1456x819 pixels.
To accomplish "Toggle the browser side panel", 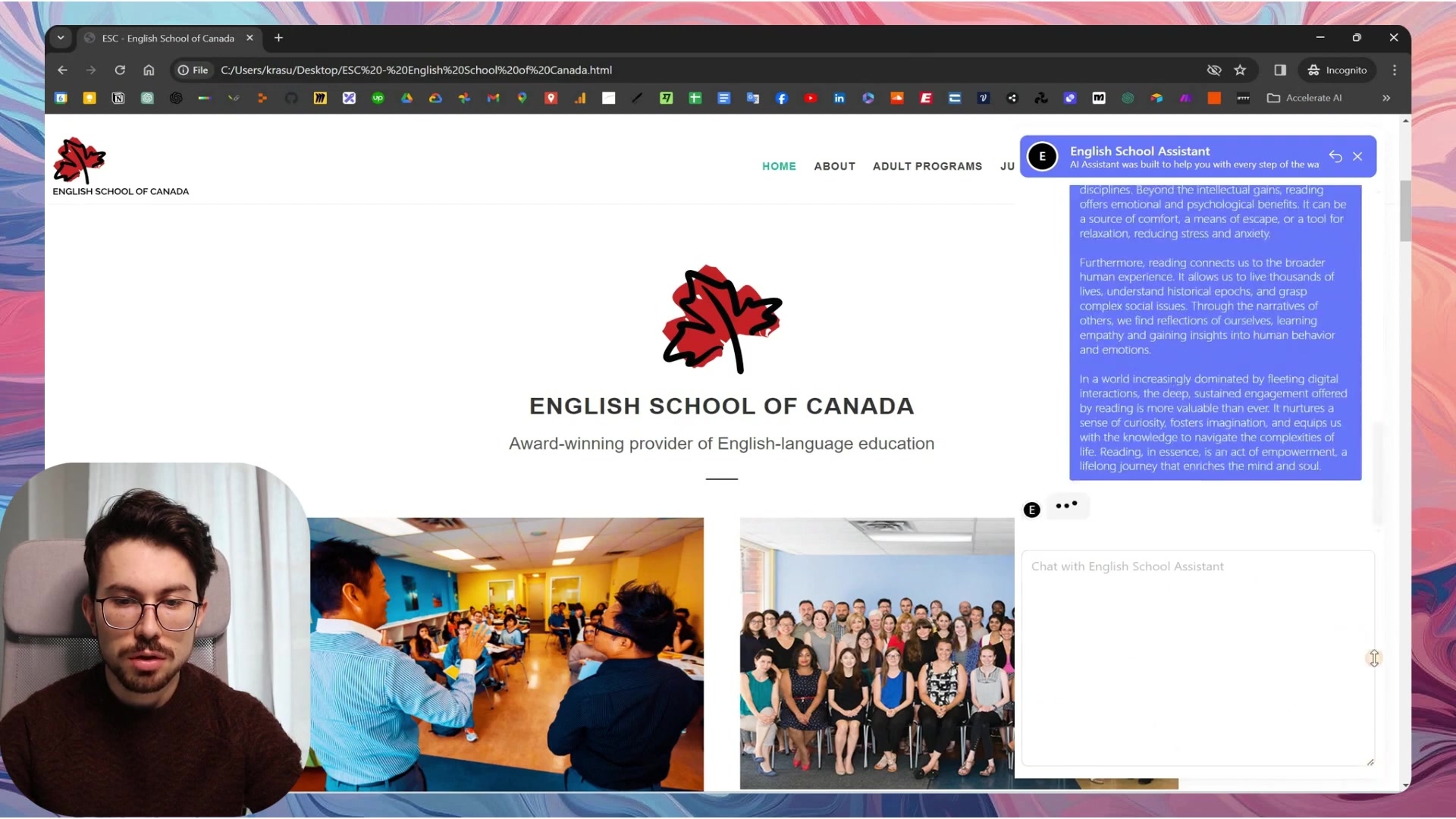I will click(1280, 70).
